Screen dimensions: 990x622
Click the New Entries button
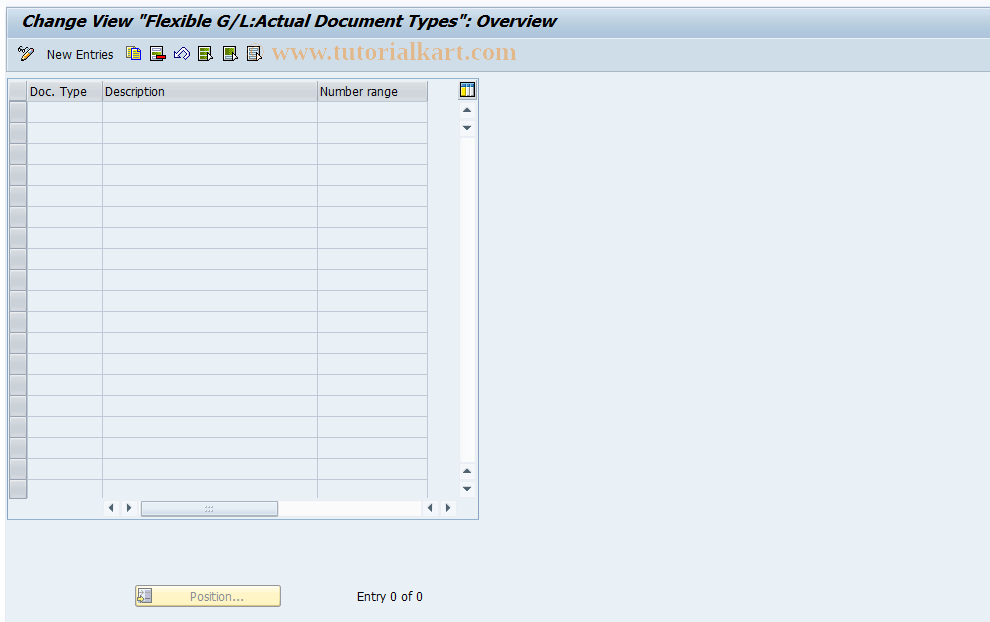click(80, 55)
